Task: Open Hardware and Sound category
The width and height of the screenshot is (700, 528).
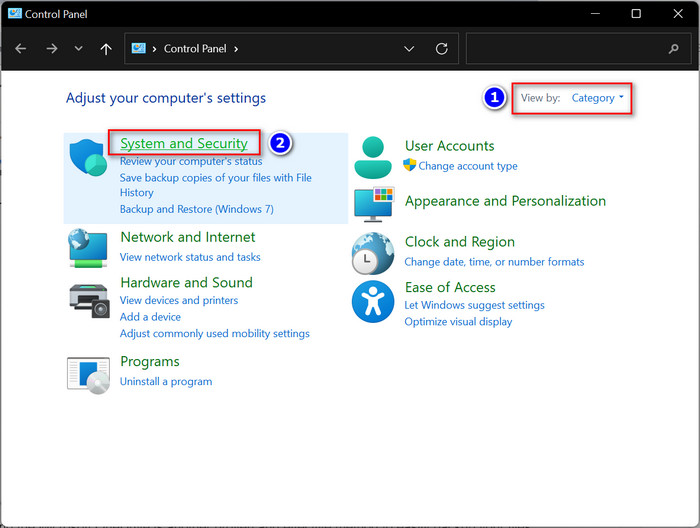Action: [x=187, y=283]
